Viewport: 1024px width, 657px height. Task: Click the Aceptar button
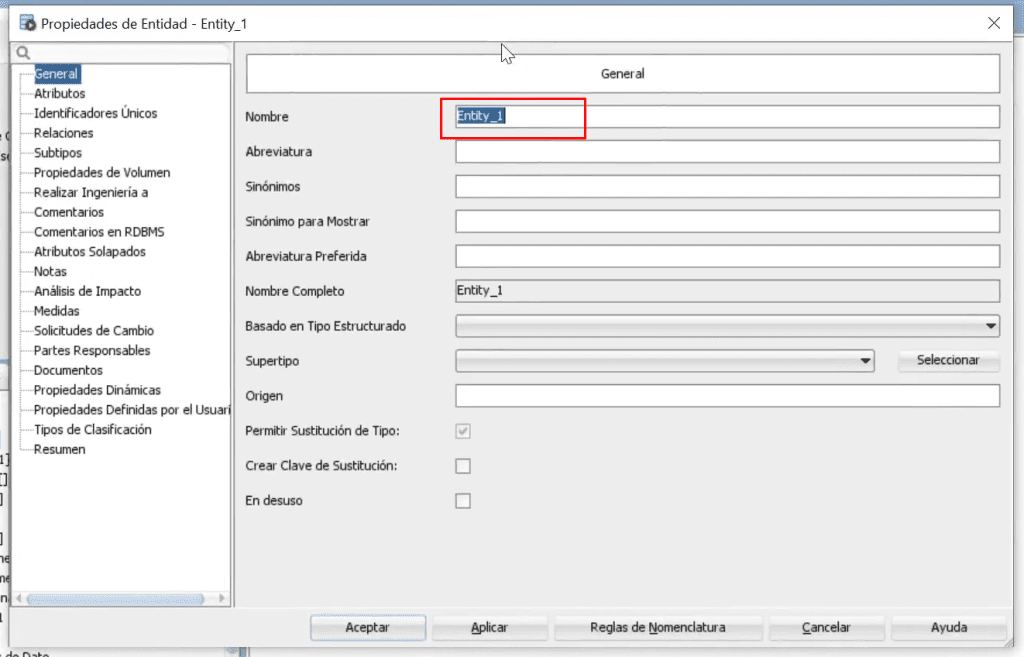pyautogui.click(x=368, y=627)
